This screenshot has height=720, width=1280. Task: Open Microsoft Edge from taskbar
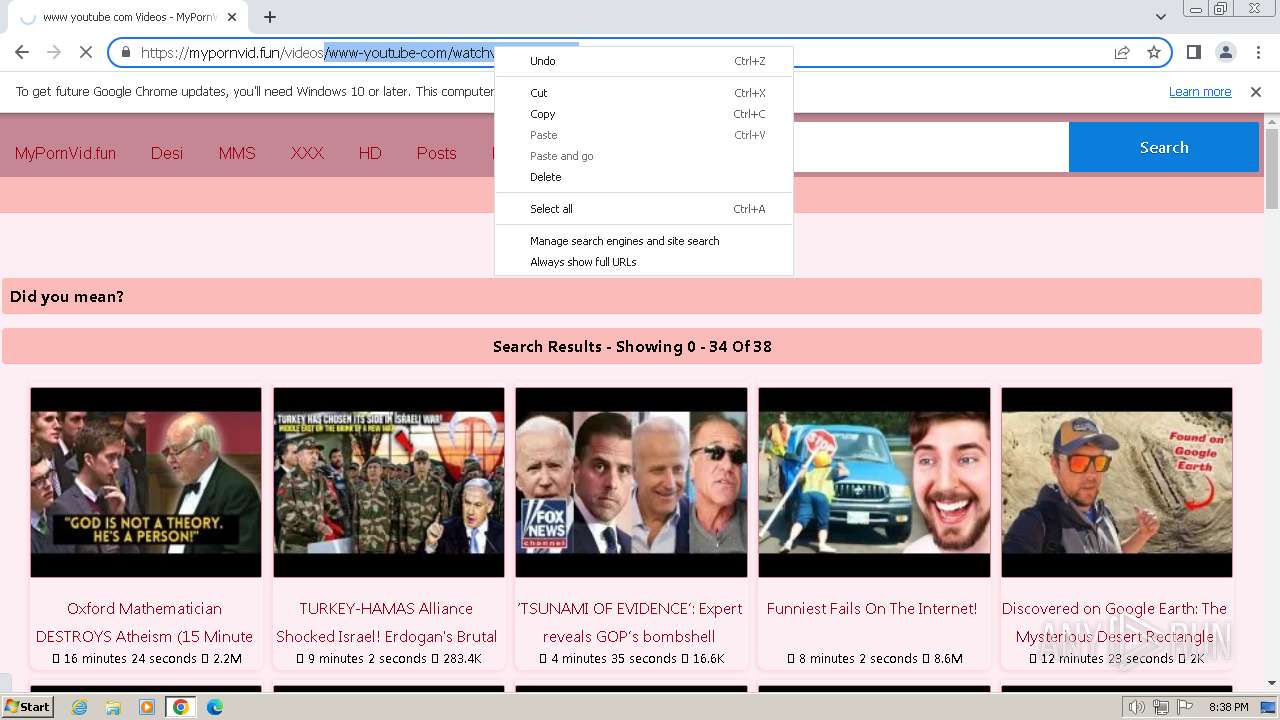click(x=215, y=707)
